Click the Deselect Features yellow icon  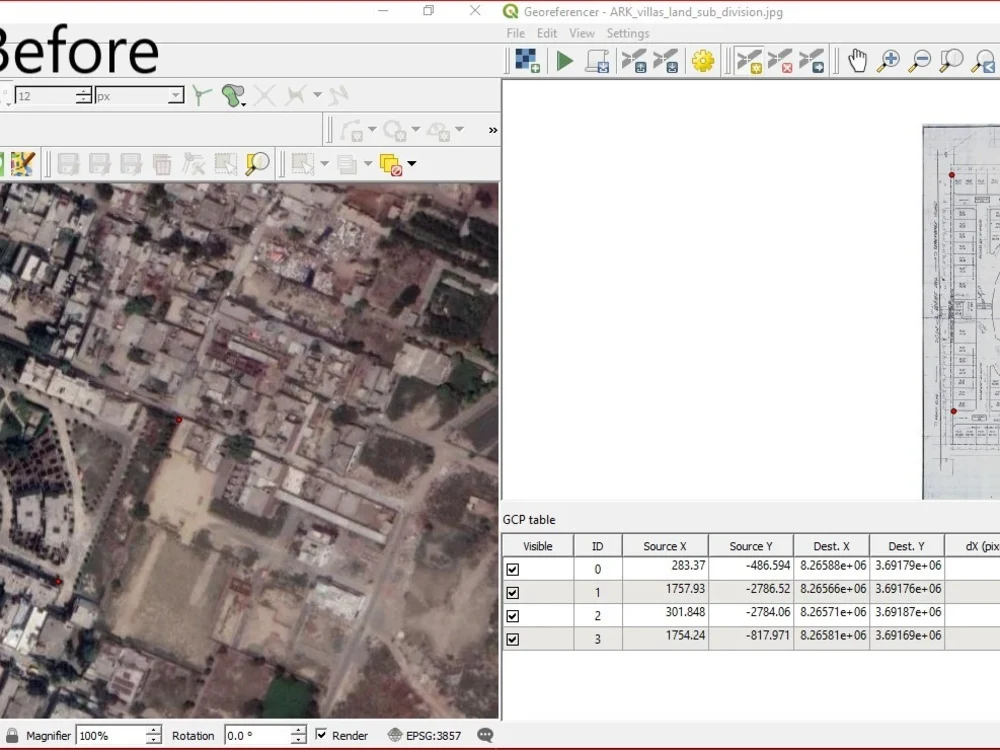pyautogui.click(x=390, y=165)
